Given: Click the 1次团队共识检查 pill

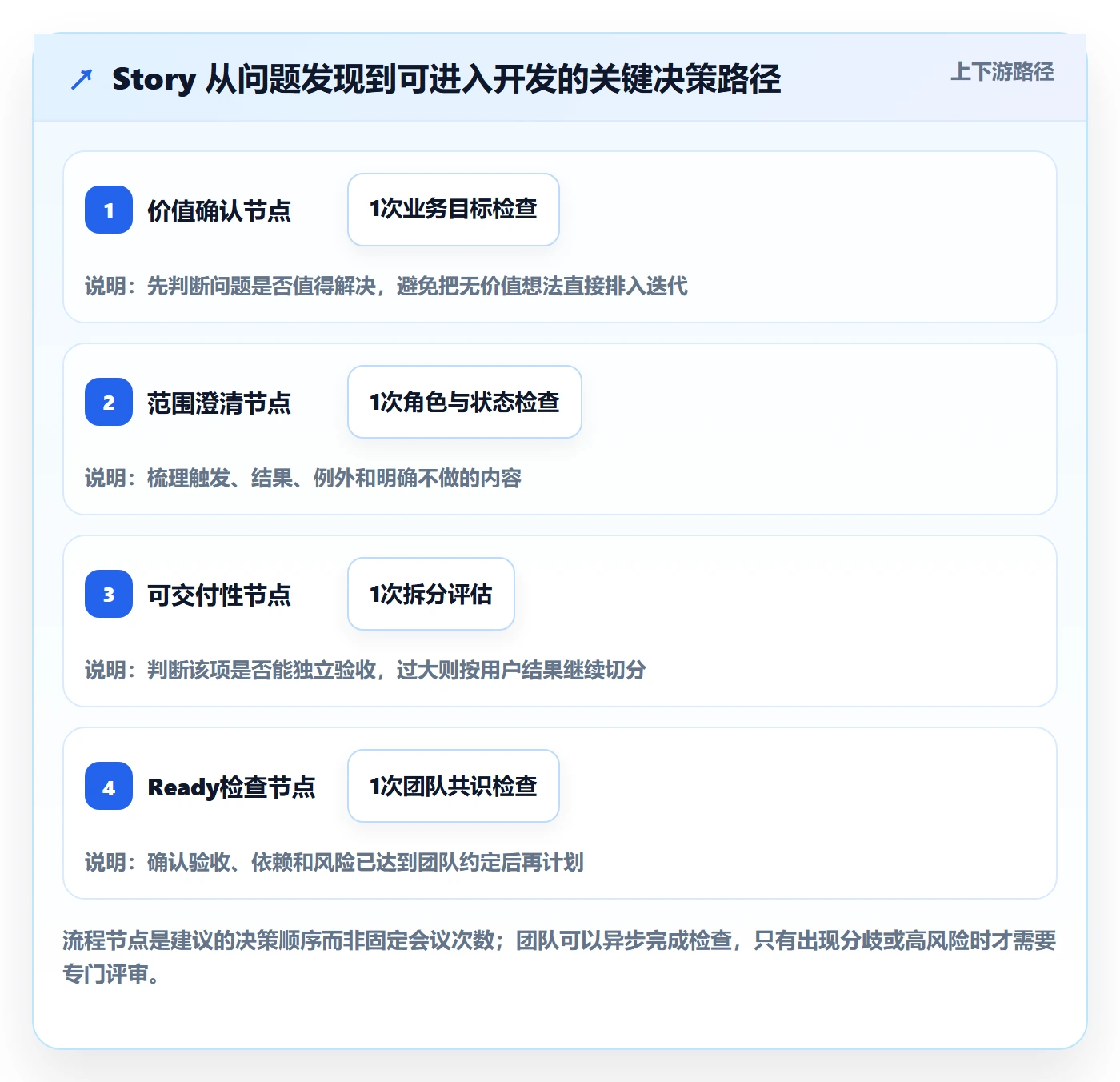Looking at the screenshot, I should (454, 786).
